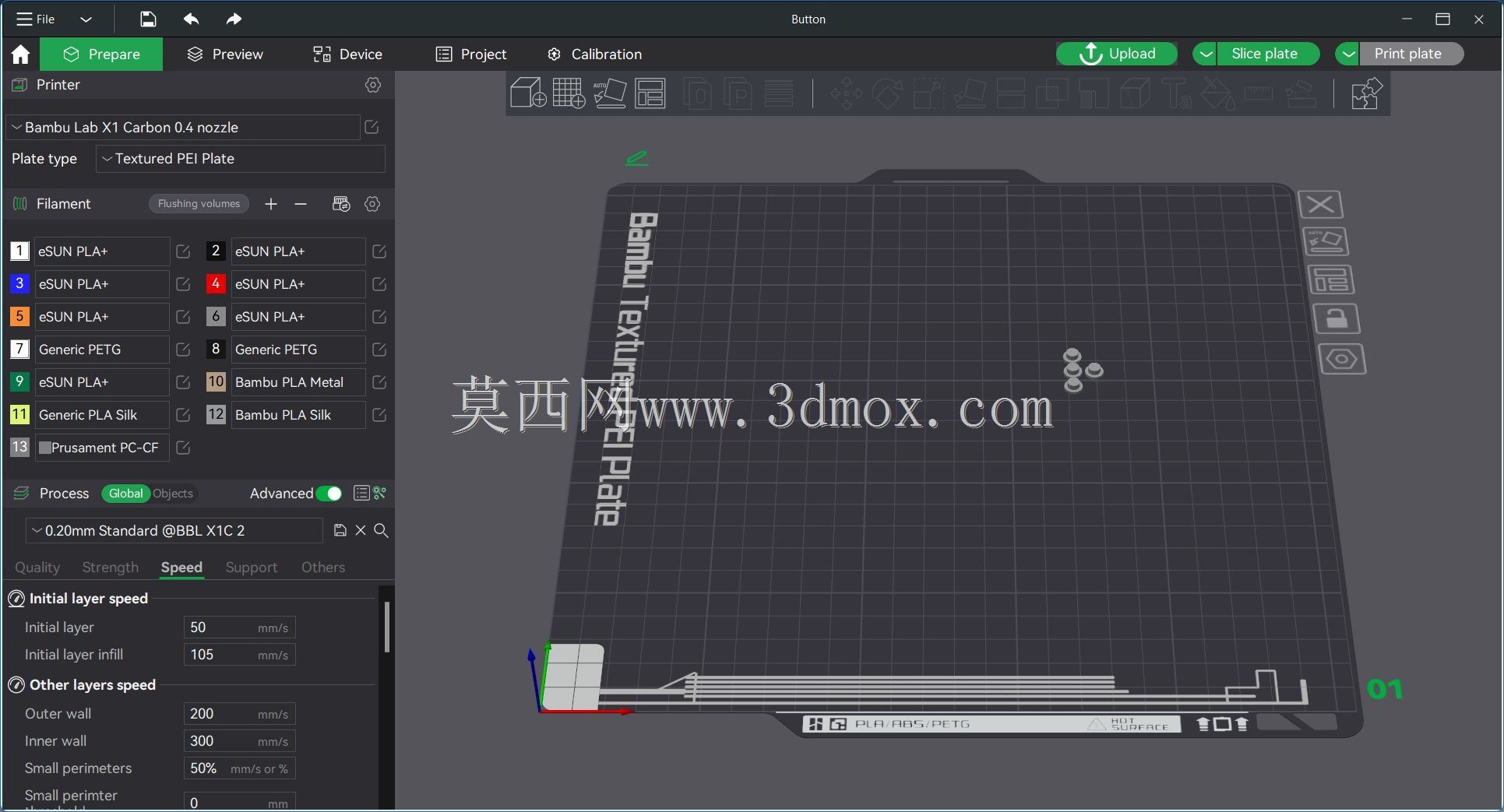The height and width of the screenshot is (812, 1504).
Task: Open process preset 0.20mm Standard dropdown
Action: coord(174,530)
